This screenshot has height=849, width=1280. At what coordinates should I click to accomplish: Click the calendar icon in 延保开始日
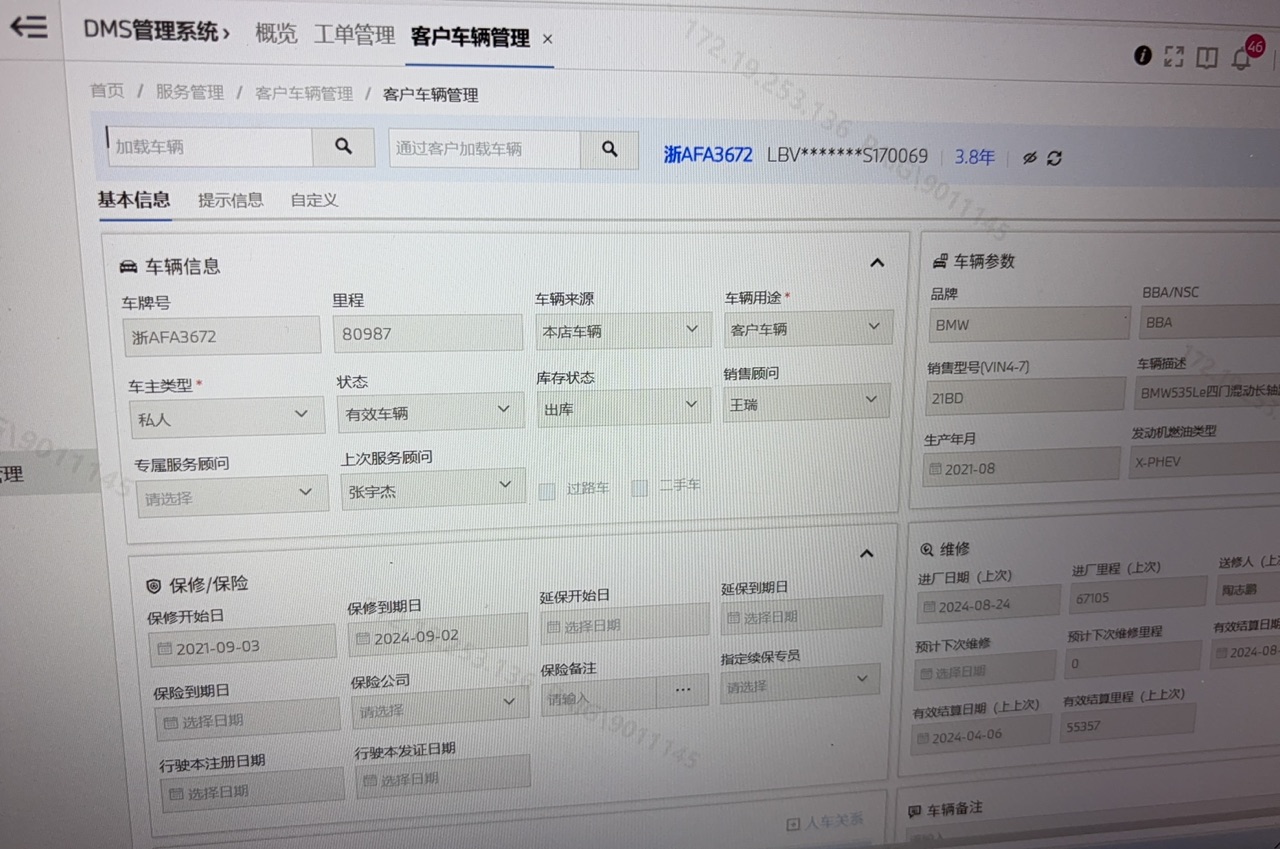(553, 627)
